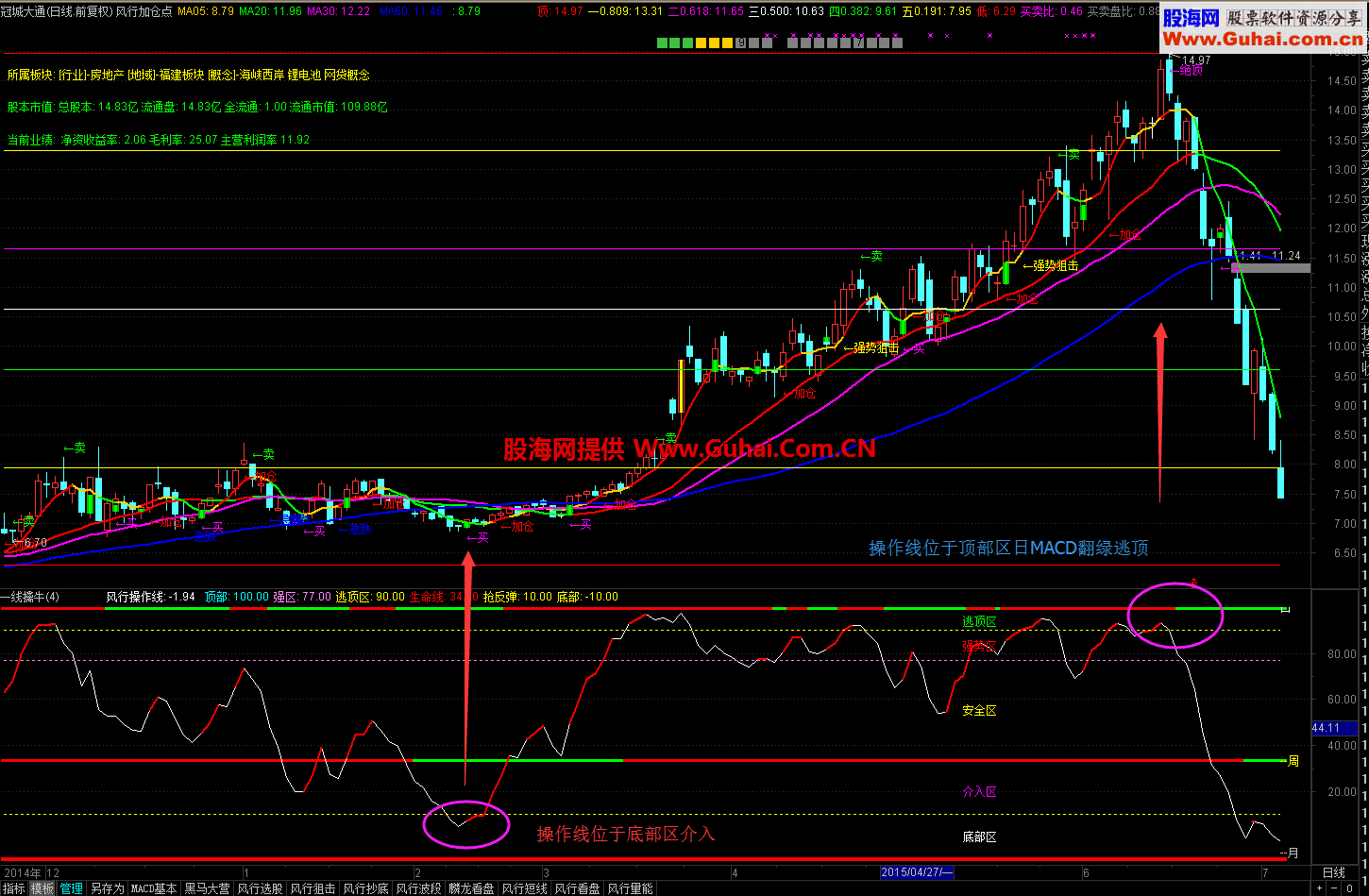Open the 指标 indicator tab

[x=13, y=888]
